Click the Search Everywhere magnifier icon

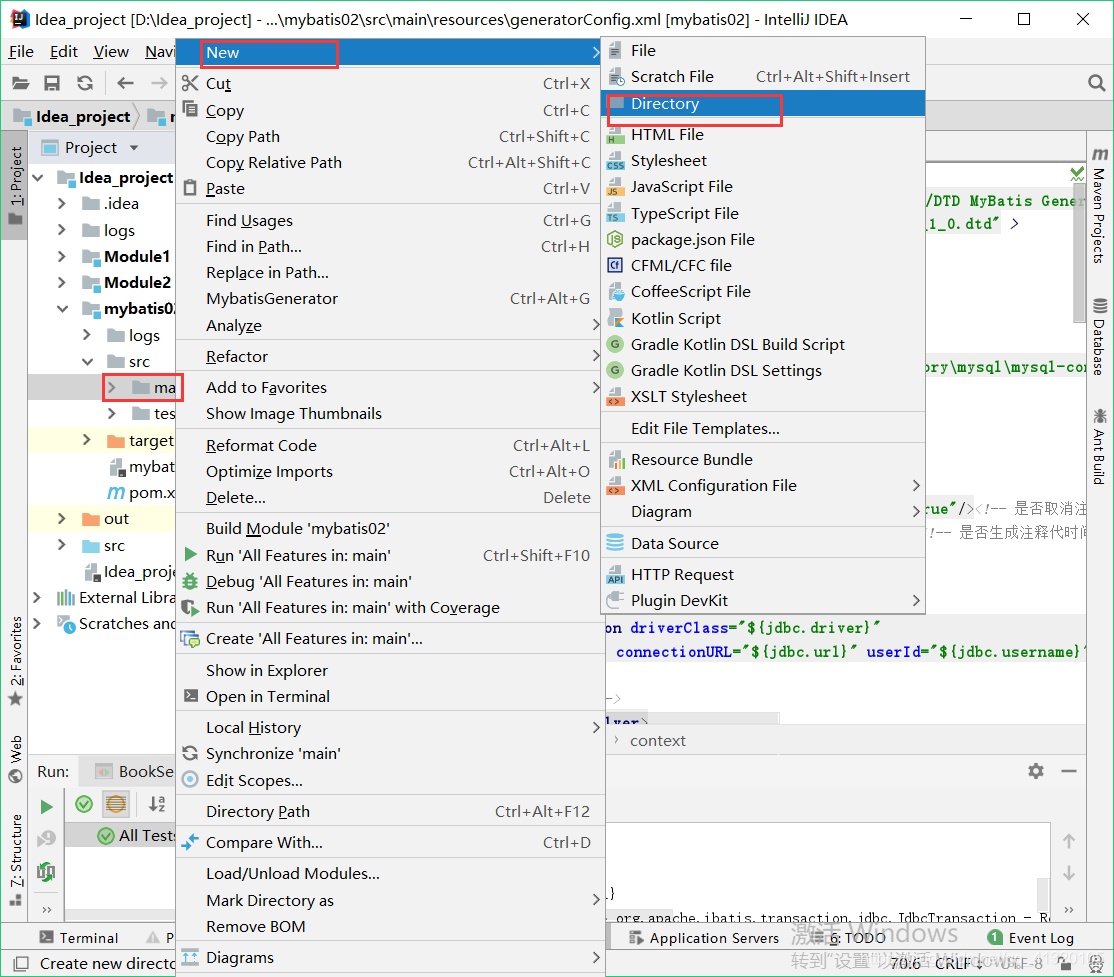[1096, 83]
